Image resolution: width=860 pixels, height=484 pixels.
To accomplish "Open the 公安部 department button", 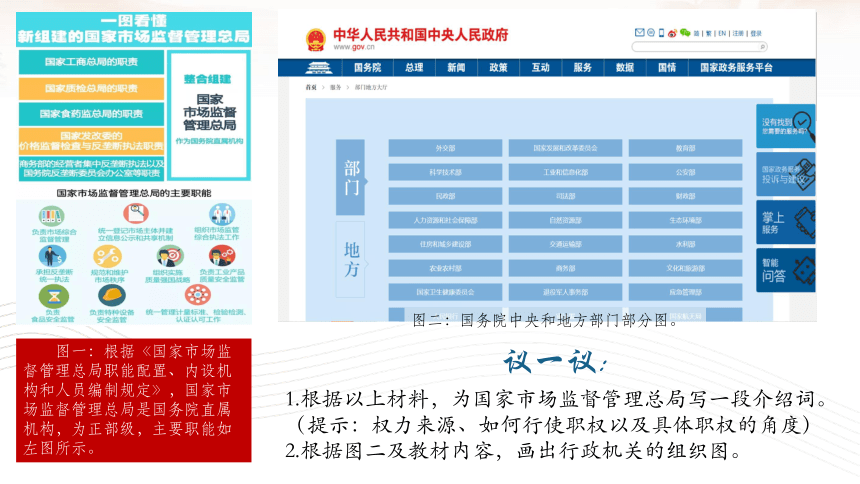I will [686, 172].
